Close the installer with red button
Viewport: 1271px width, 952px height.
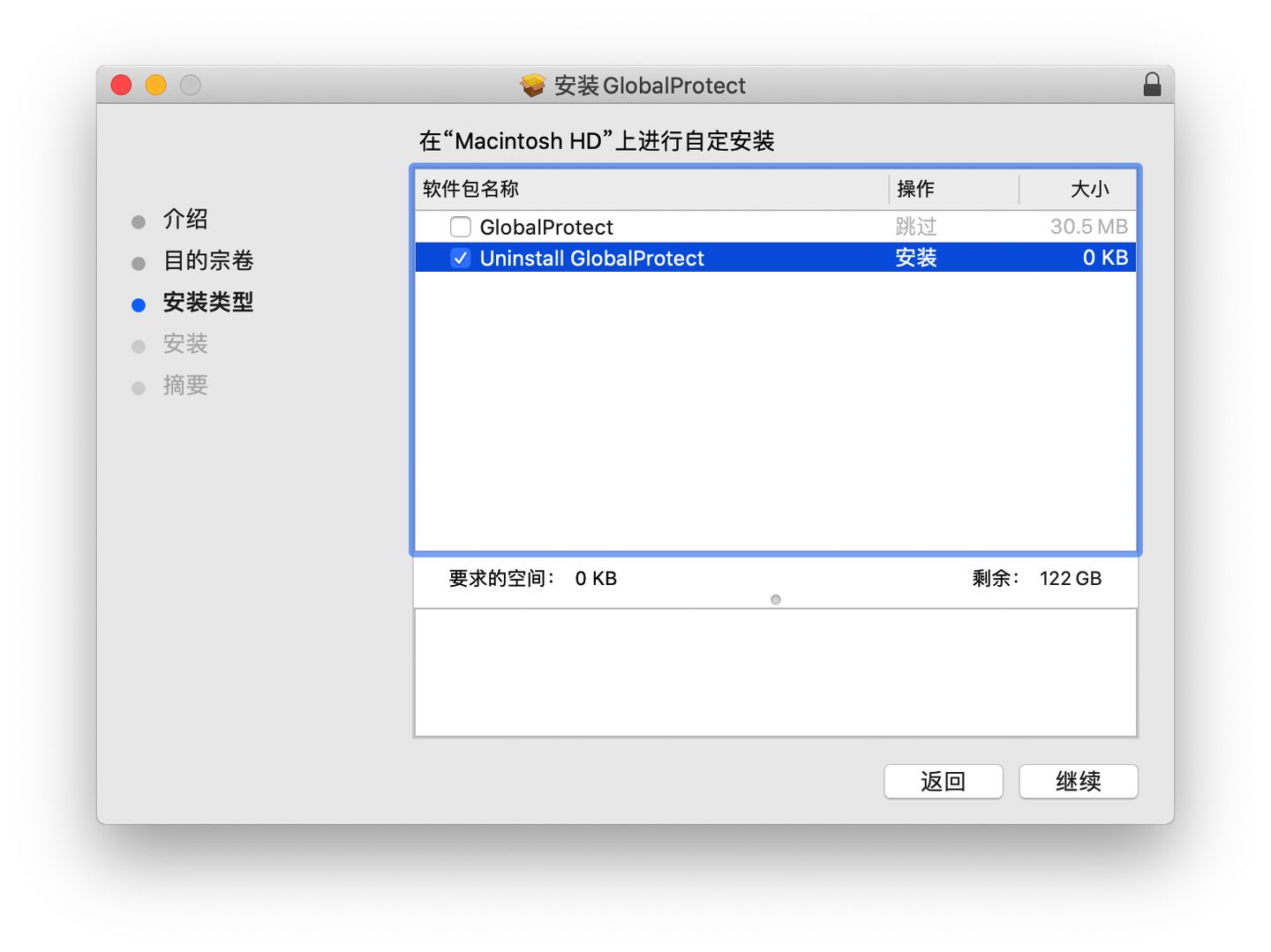pyautogui.click(x=121, y=85)
